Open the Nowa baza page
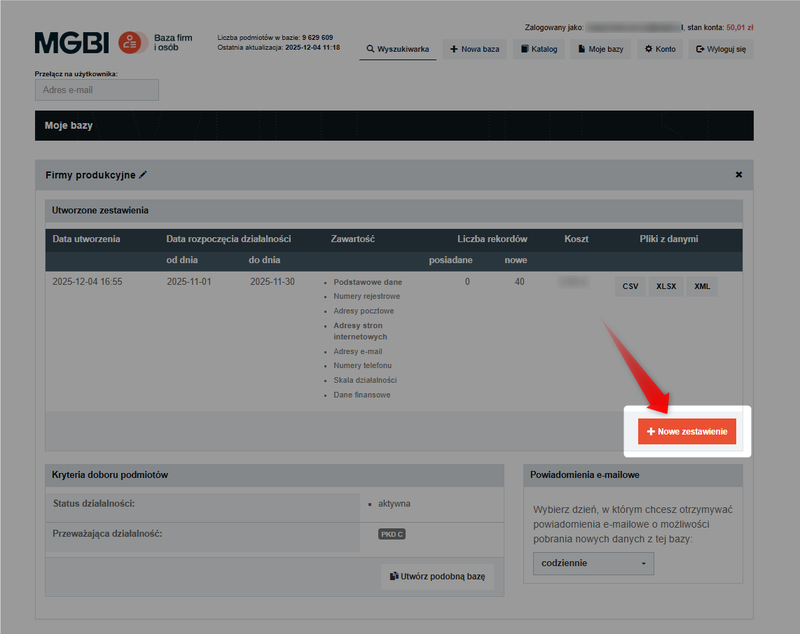The height and width of the screenshot is (634, 800). click(474, 49)
